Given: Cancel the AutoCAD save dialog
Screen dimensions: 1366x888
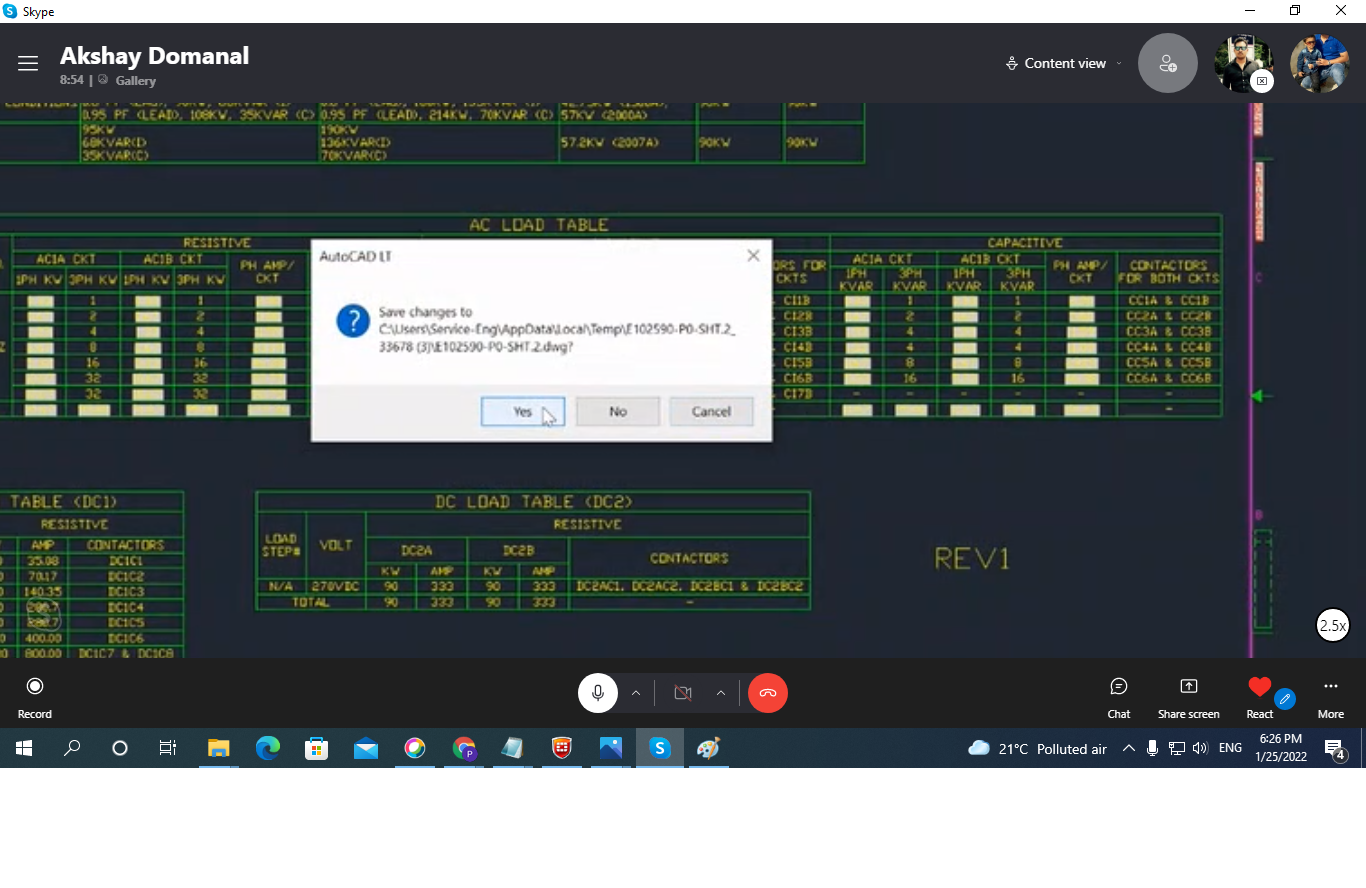Looking at the screenshot, I should [x=711, y=412].
